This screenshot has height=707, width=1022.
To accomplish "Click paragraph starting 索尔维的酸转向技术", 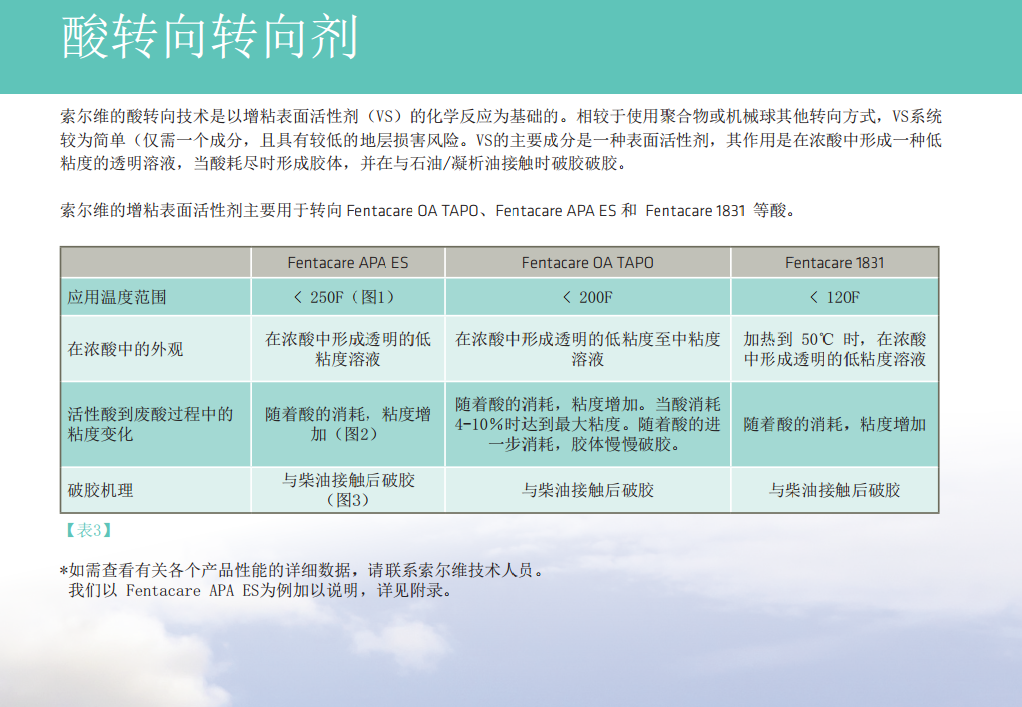I will 501,139.
